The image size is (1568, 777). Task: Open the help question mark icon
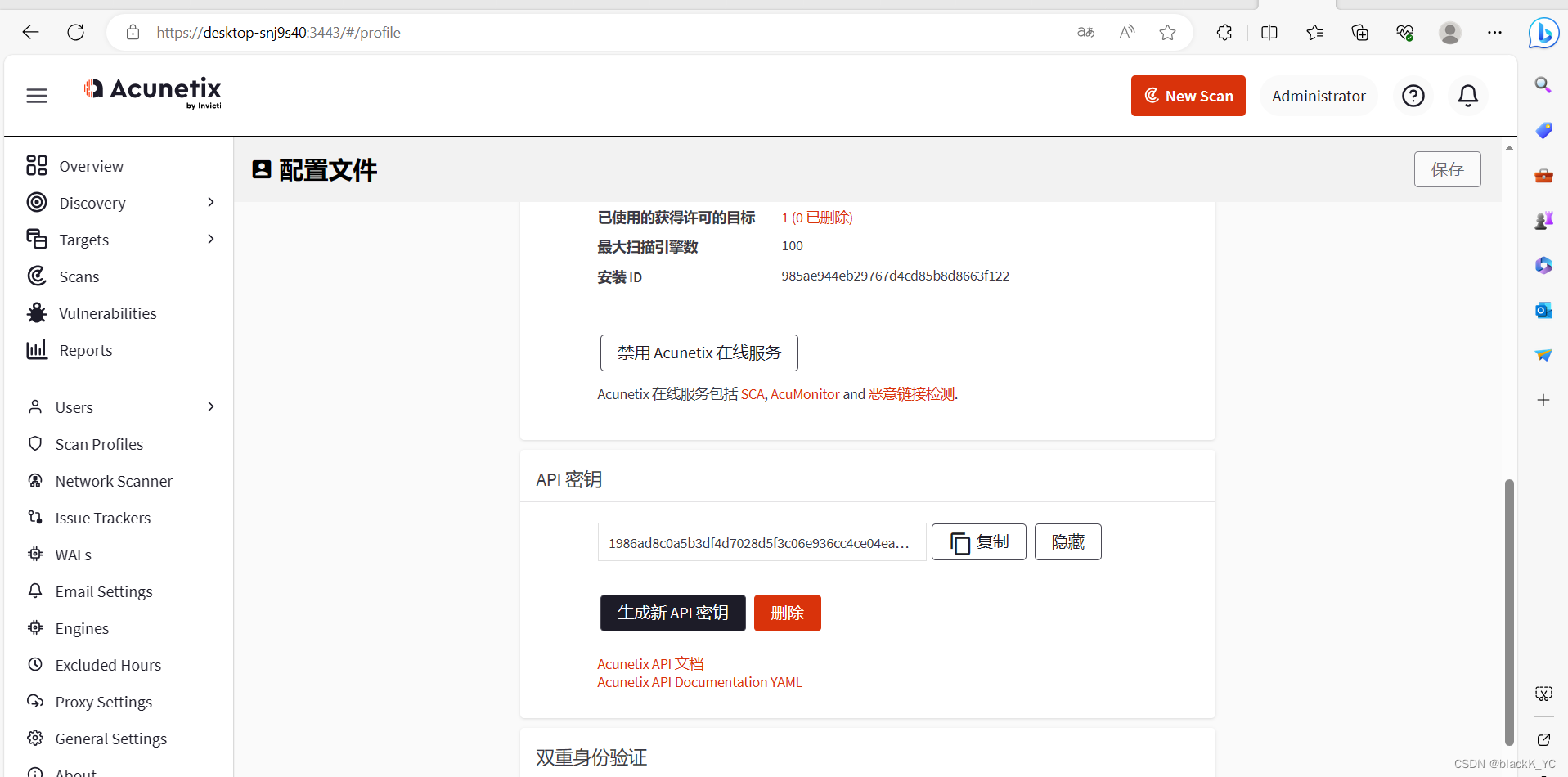1413,96
